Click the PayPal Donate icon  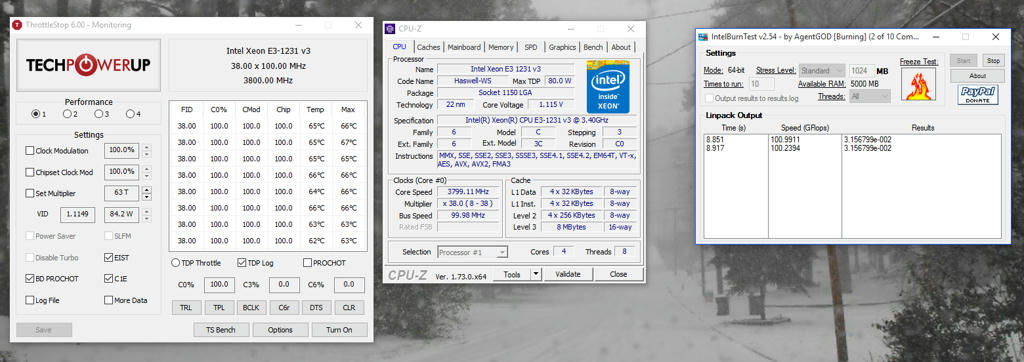click(977, 95)
